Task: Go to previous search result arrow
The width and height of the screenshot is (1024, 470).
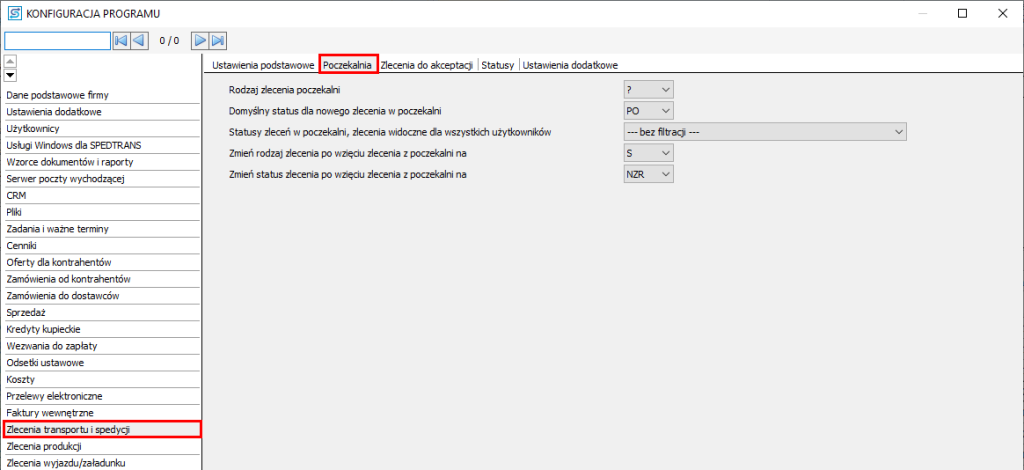Action: click(140, 41)
